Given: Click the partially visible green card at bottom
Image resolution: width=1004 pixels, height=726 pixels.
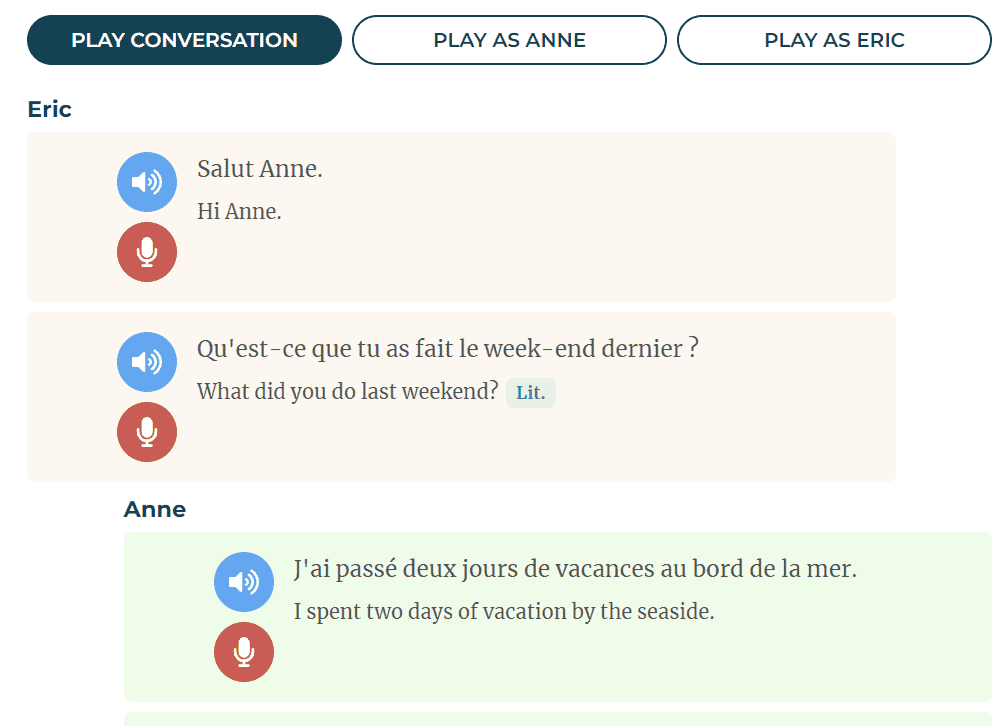Looking at the screenshot, I should point(557,719).
